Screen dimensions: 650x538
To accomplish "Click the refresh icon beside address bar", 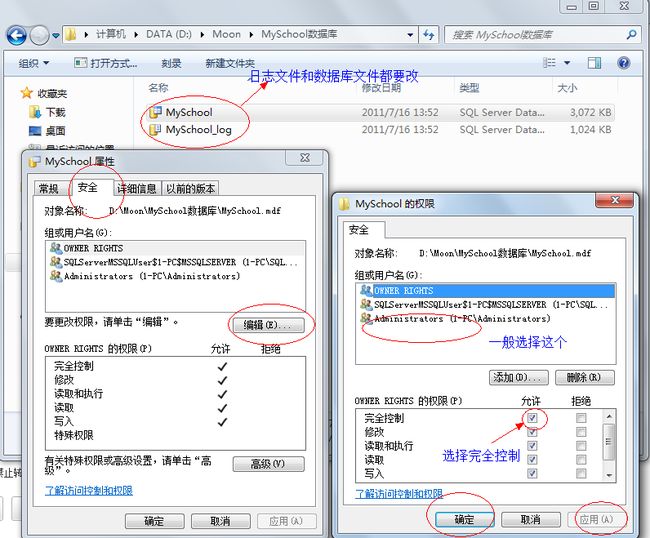I will [x=428, y=35].
